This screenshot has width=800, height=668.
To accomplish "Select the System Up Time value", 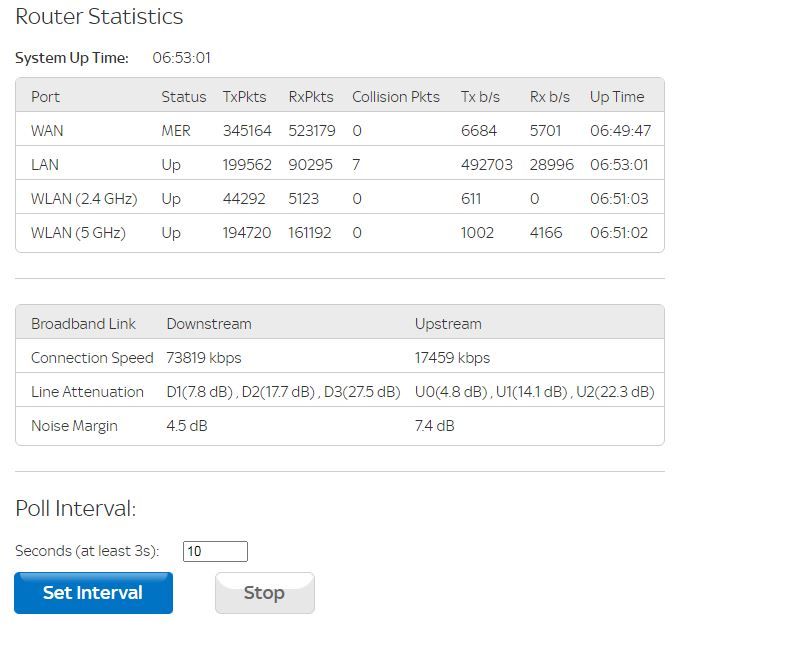I will pos(181,58).
